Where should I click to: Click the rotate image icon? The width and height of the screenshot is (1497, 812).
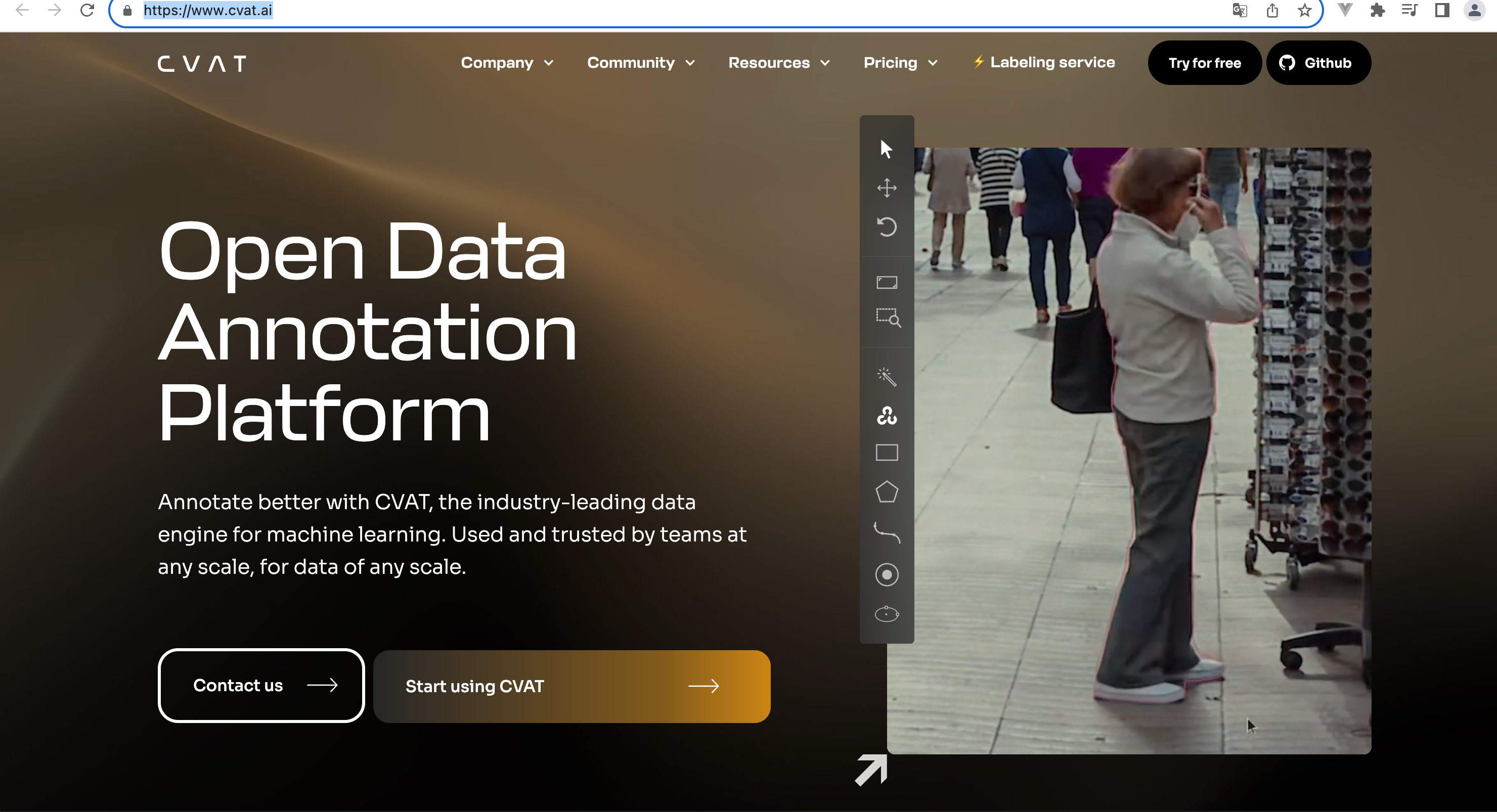click(x=886, y=227)
